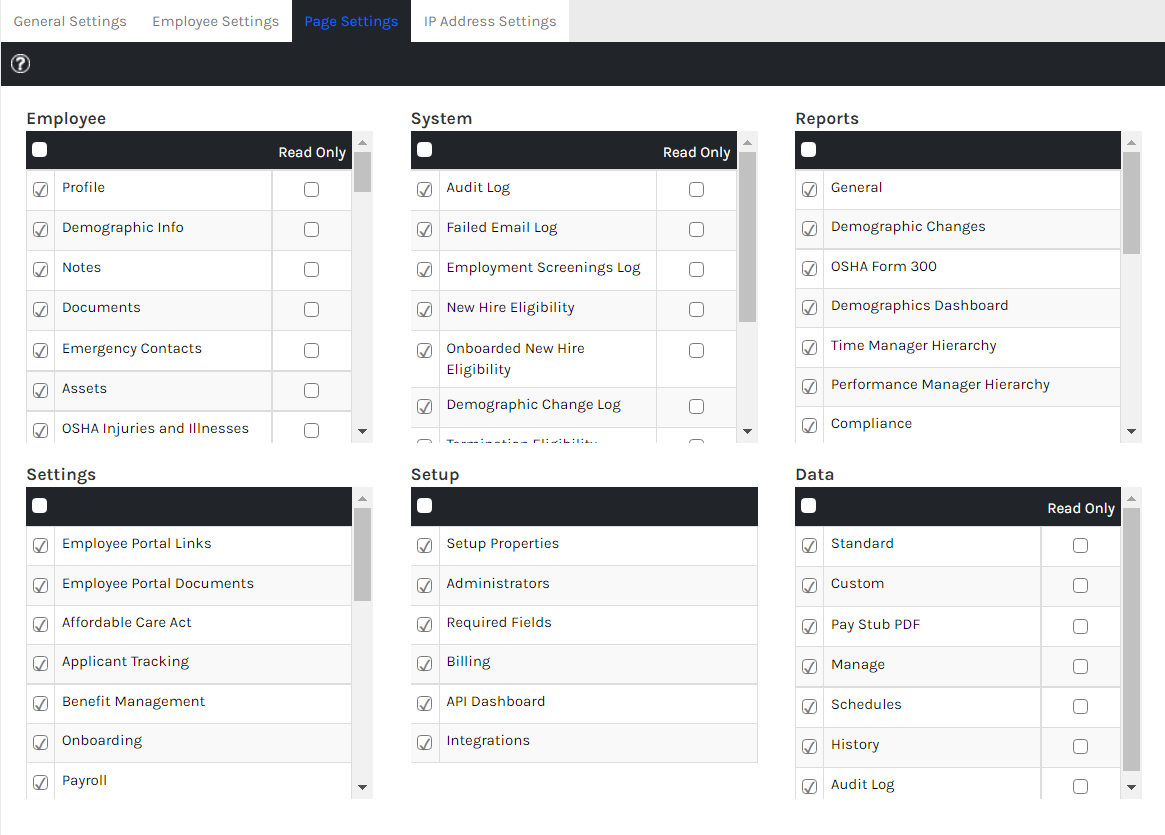Uncheck Billing checkbox in Setup
Screen dimensions: 1165x835
425,663
